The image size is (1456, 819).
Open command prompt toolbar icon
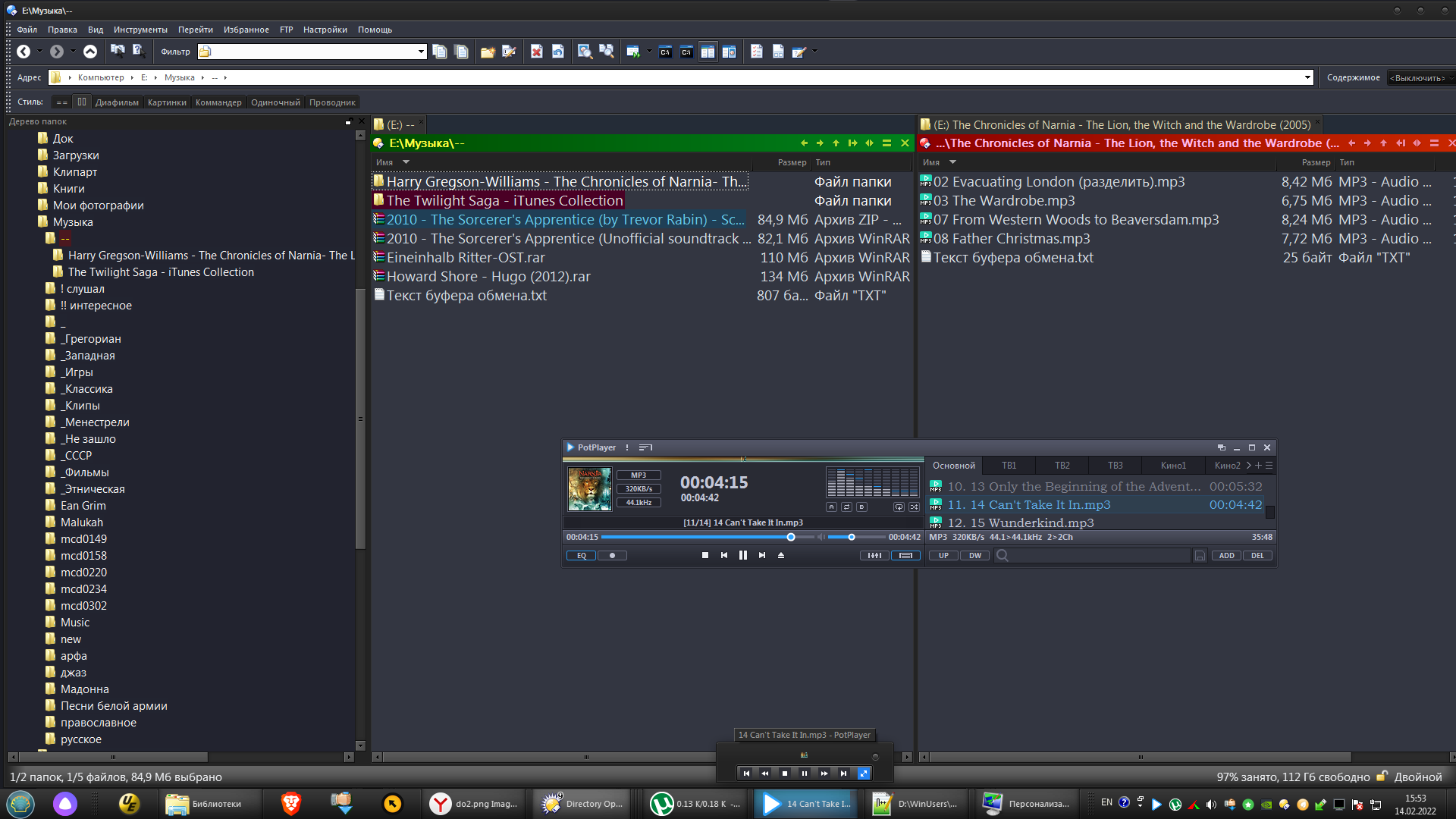click(665, 52)
